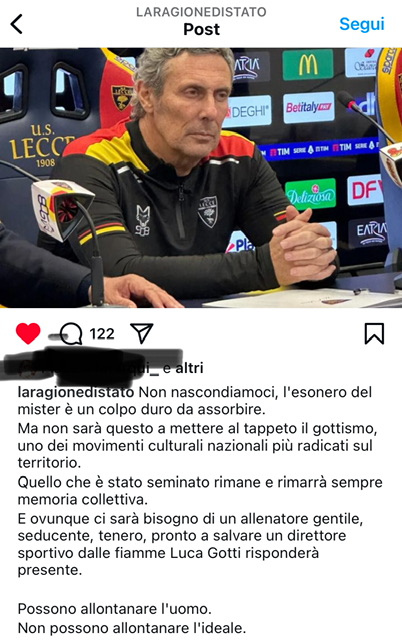
Task: Tap the Deliziosa green logo
Action: coord(311,195)
